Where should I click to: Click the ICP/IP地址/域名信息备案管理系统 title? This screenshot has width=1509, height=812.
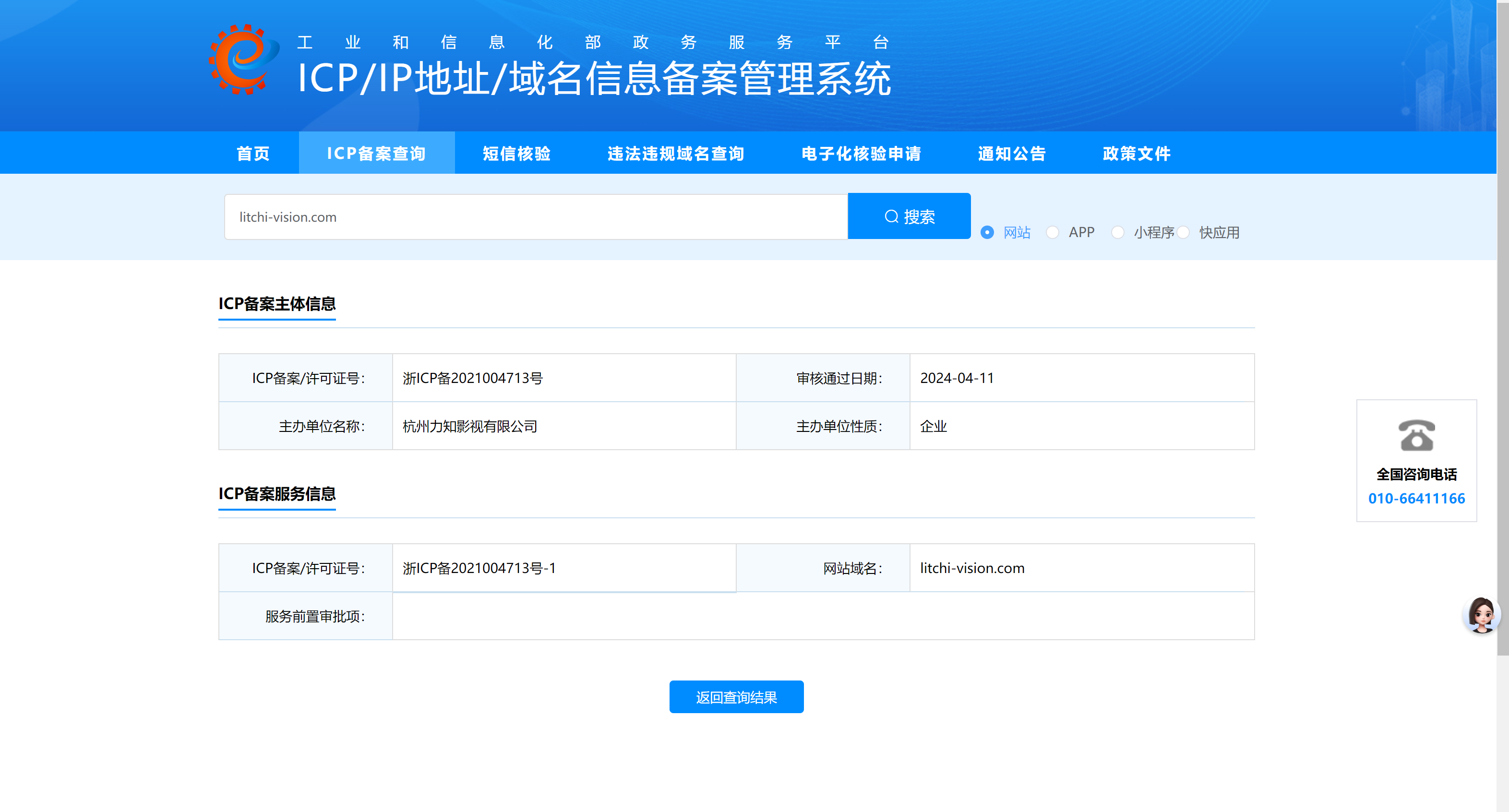[x=594, y=79]
